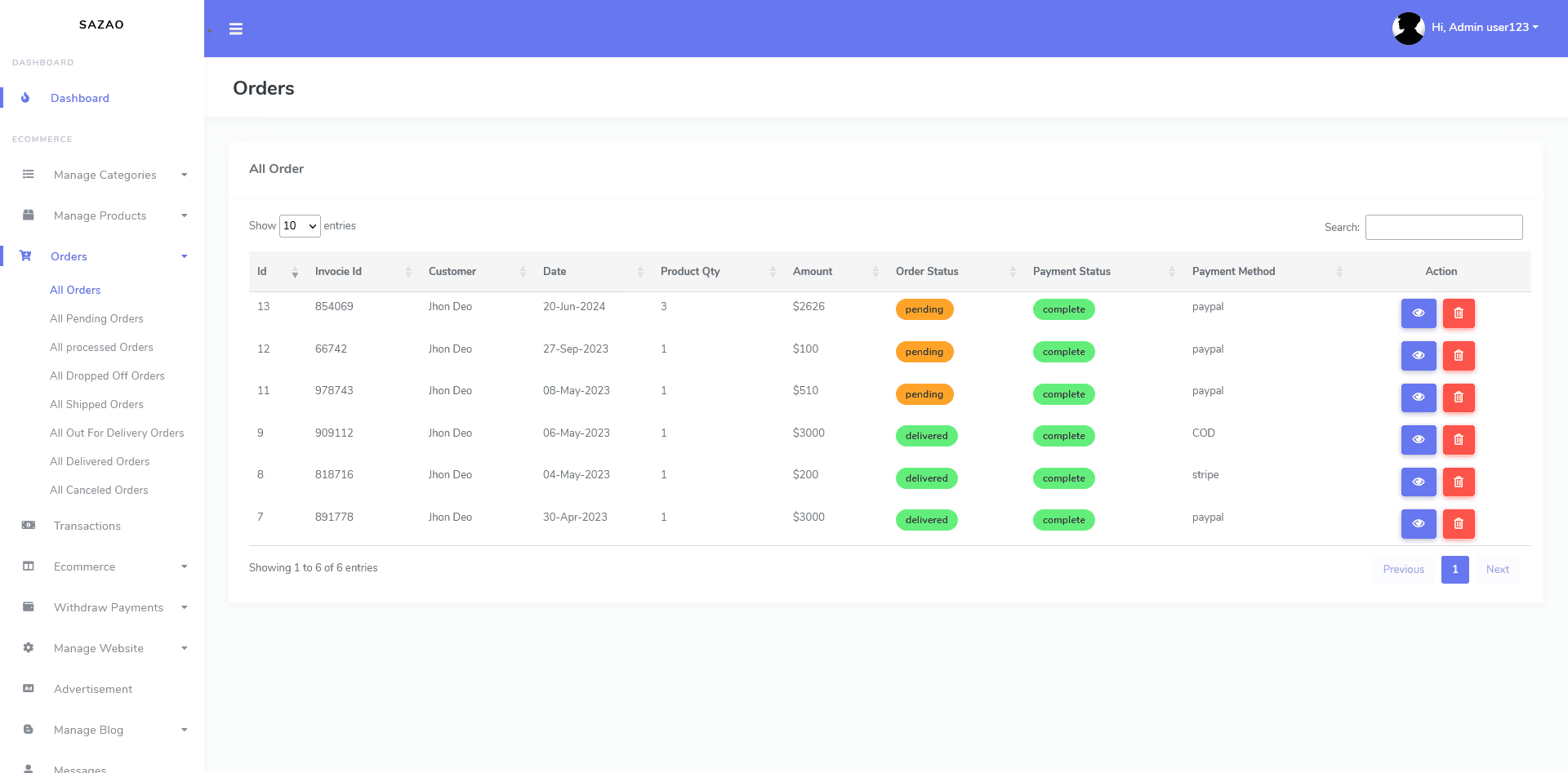Delete order with invoice 978743
Viewport: 1568px width, 773px height.
[1458, 398]
